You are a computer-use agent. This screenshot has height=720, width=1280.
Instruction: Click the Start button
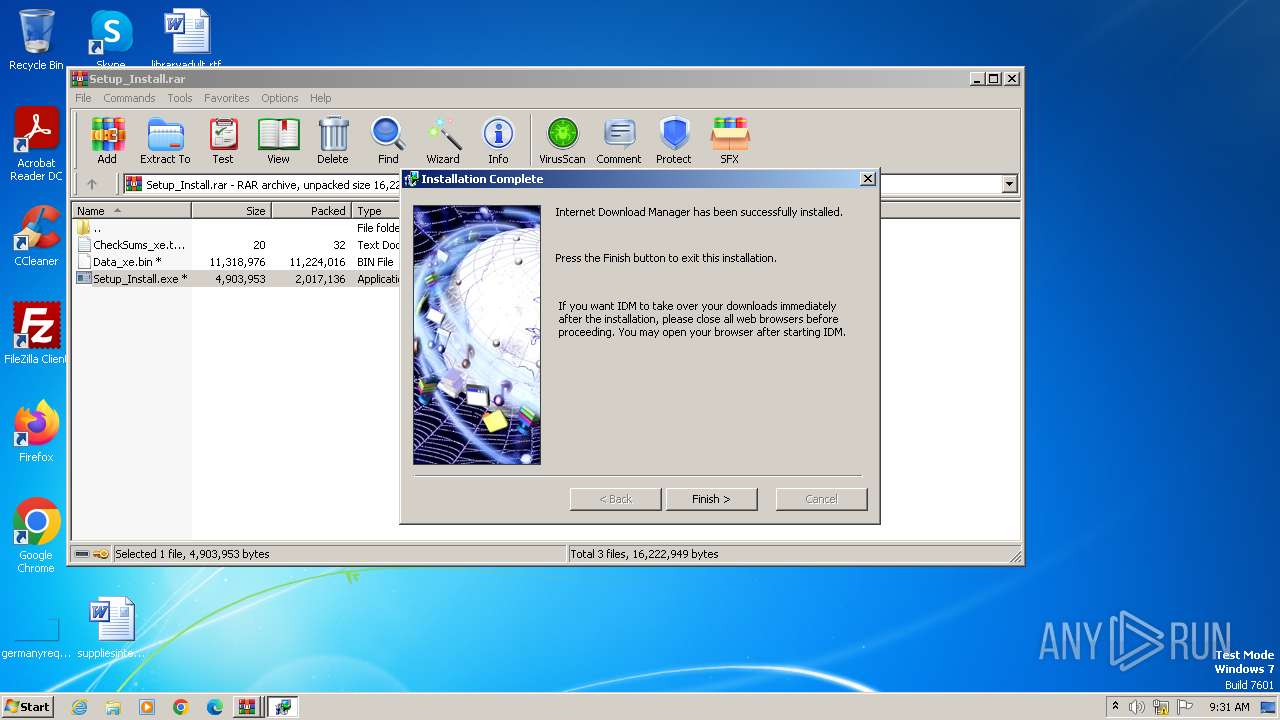[28, 706]
